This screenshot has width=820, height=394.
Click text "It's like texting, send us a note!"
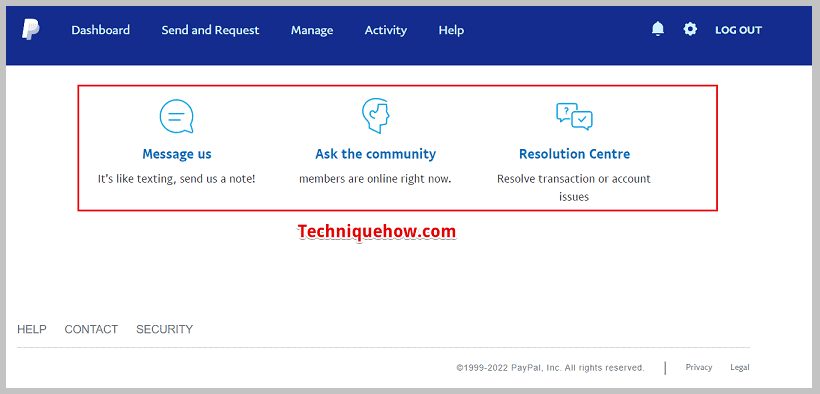[x=177, y=179]
